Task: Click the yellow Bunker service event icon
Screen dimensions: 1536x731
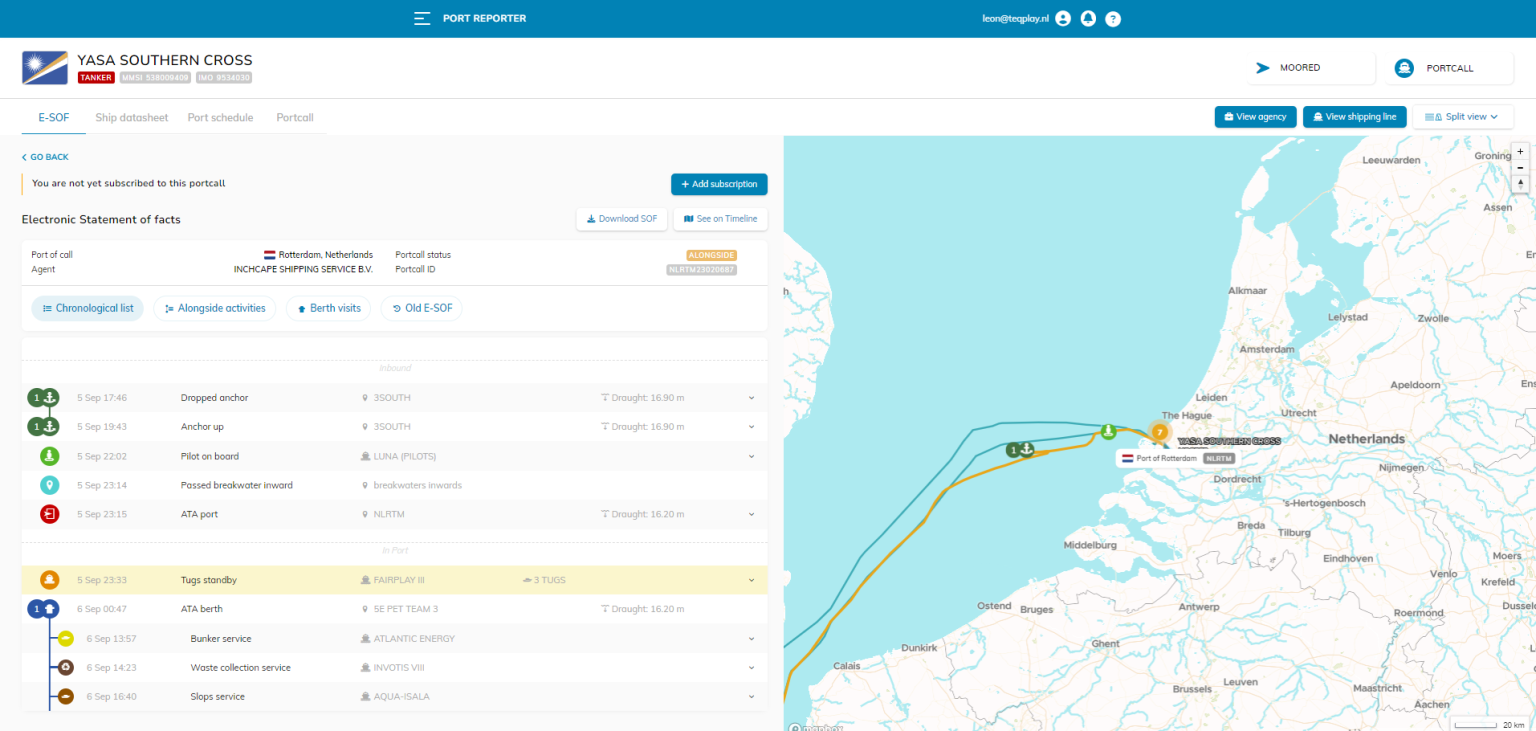Action: [65, 639]
